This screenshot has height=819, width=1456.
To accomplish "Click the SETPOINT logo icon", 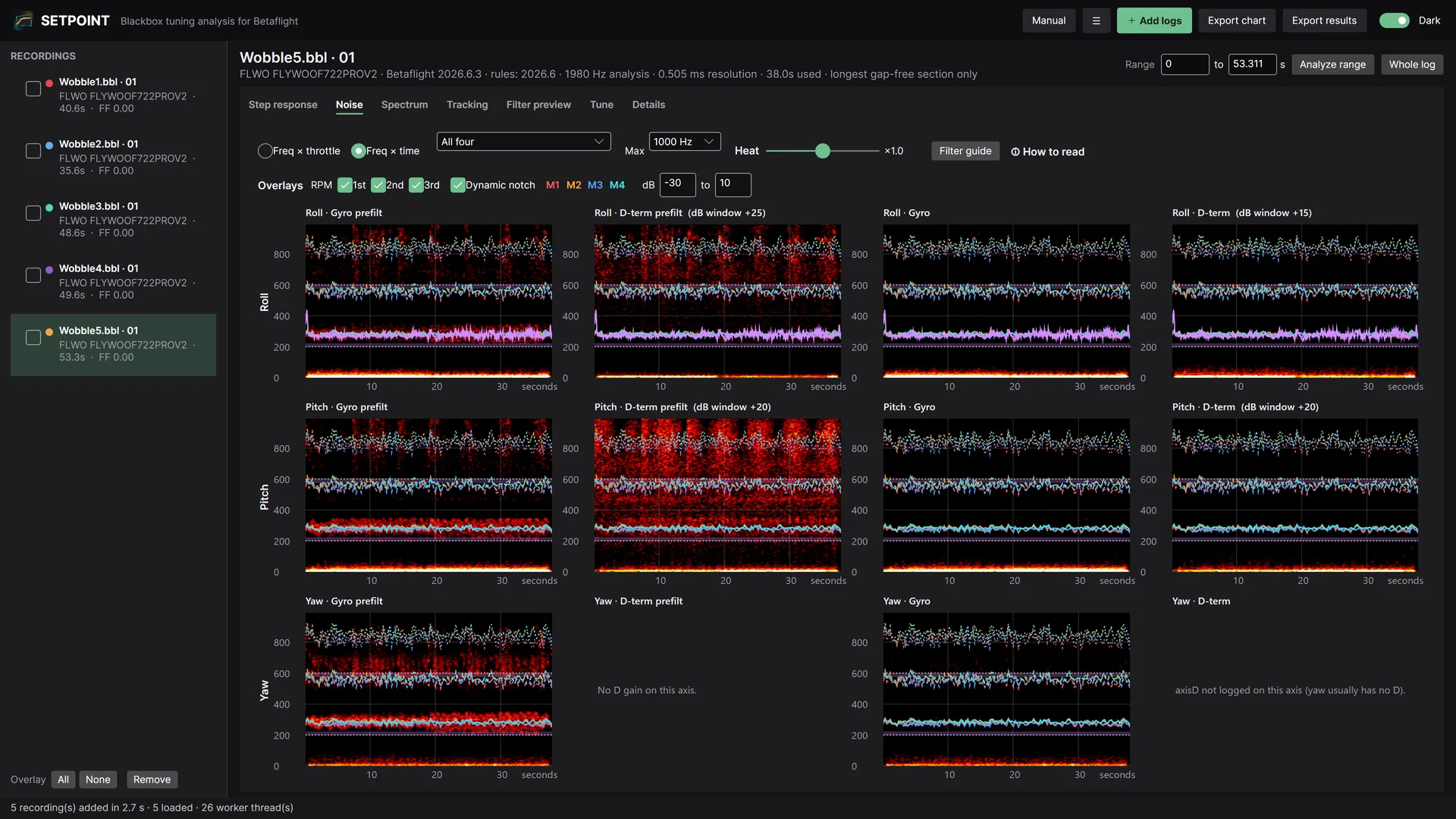I will coord(24,20).
